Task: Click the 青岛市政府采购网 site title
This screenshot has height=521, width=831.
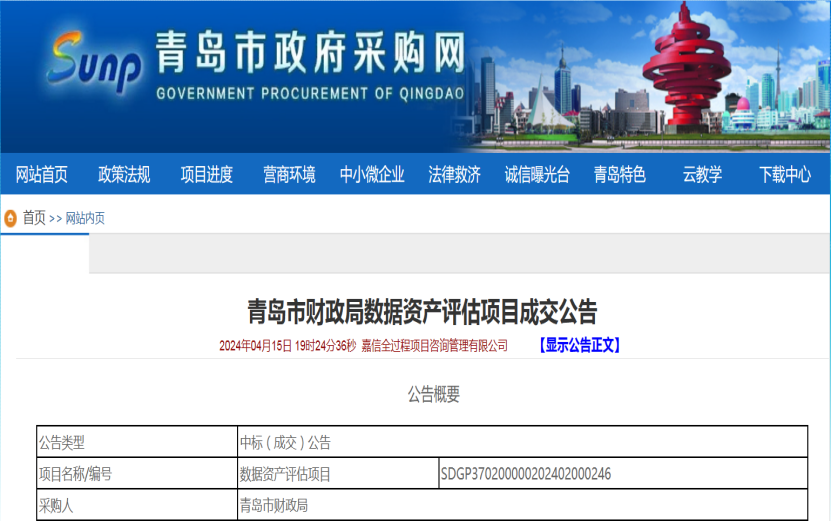Action: pyautogui.click(x=311, y=52)
